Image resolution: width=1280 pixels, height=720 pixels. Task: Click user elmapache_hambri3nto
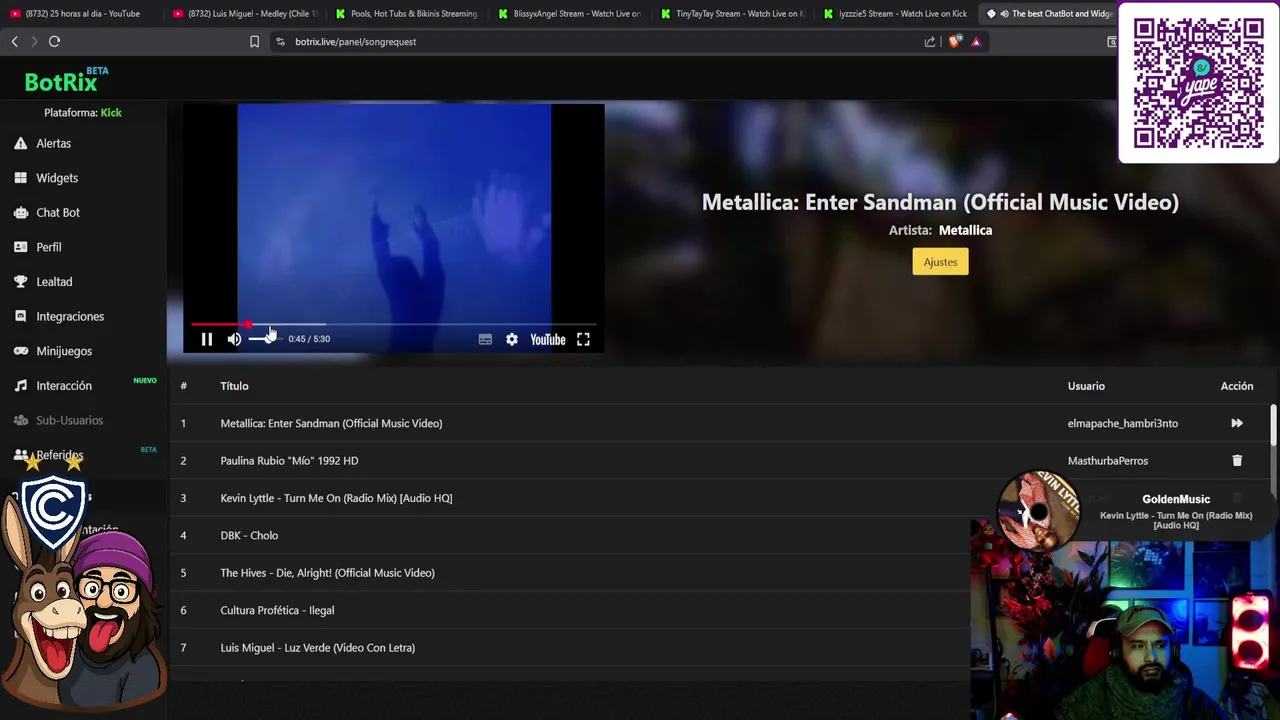[1122, 423]
